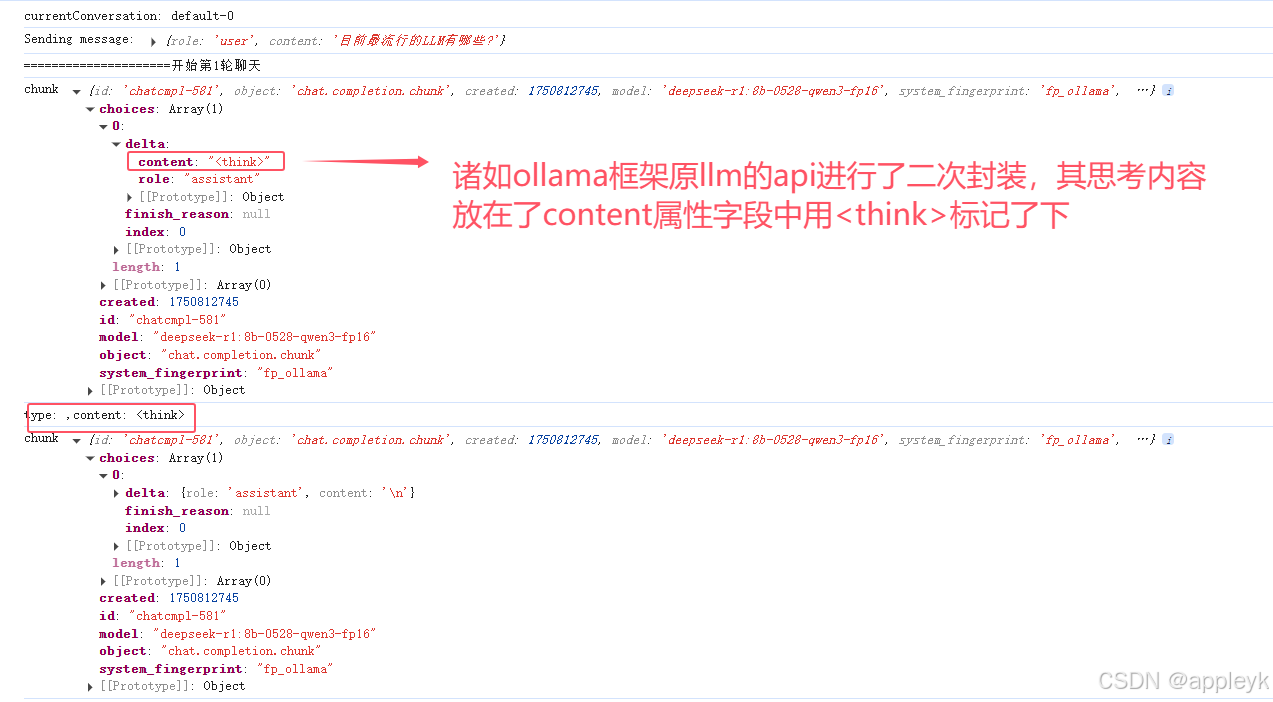Collapse index 0 node in second chunk
1273x702 pixels.
(x=103, y=475)
